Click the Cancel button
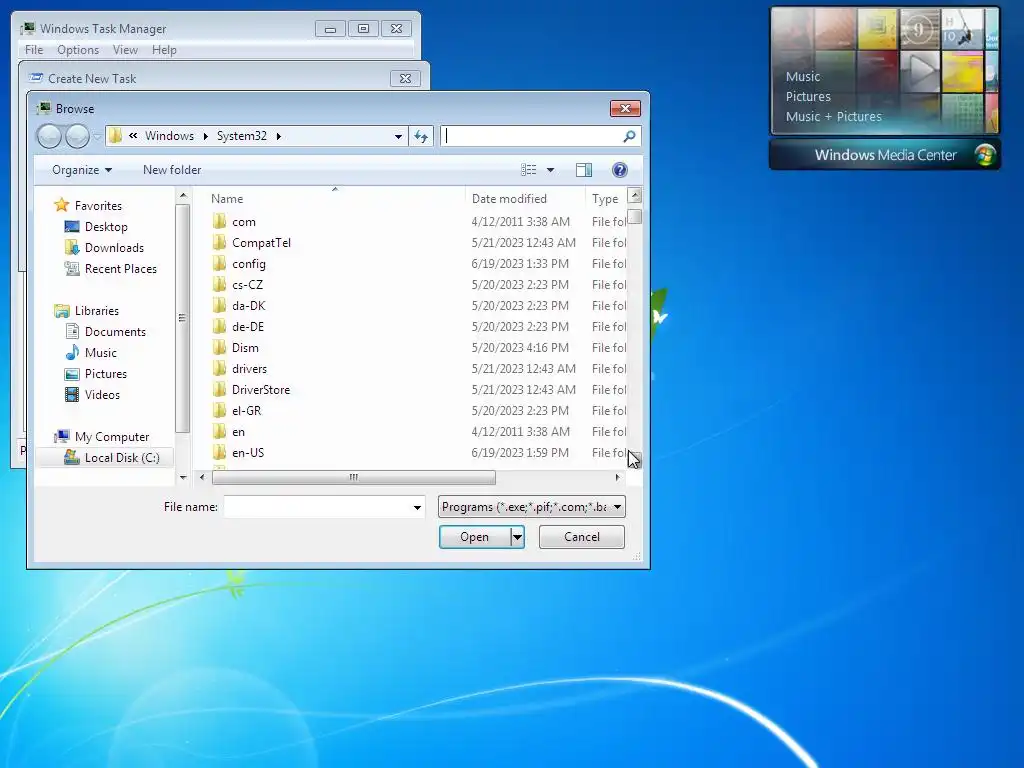 (x=581, y=537)
